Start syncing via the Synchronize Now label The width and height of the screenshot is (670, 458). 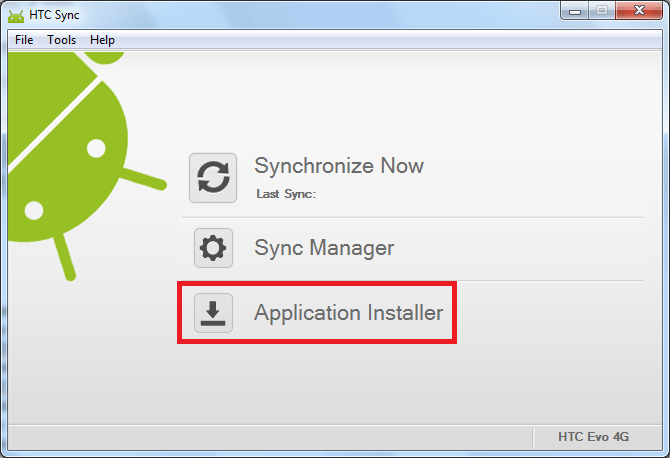[339, 165]
